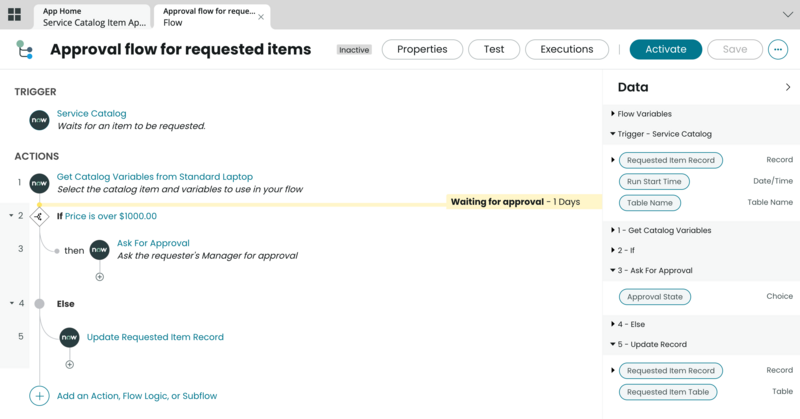Collapse step 4 Else branch
The height and width of the screenshot is (419, 800).
pyautogui.click(x=11, y=303)
